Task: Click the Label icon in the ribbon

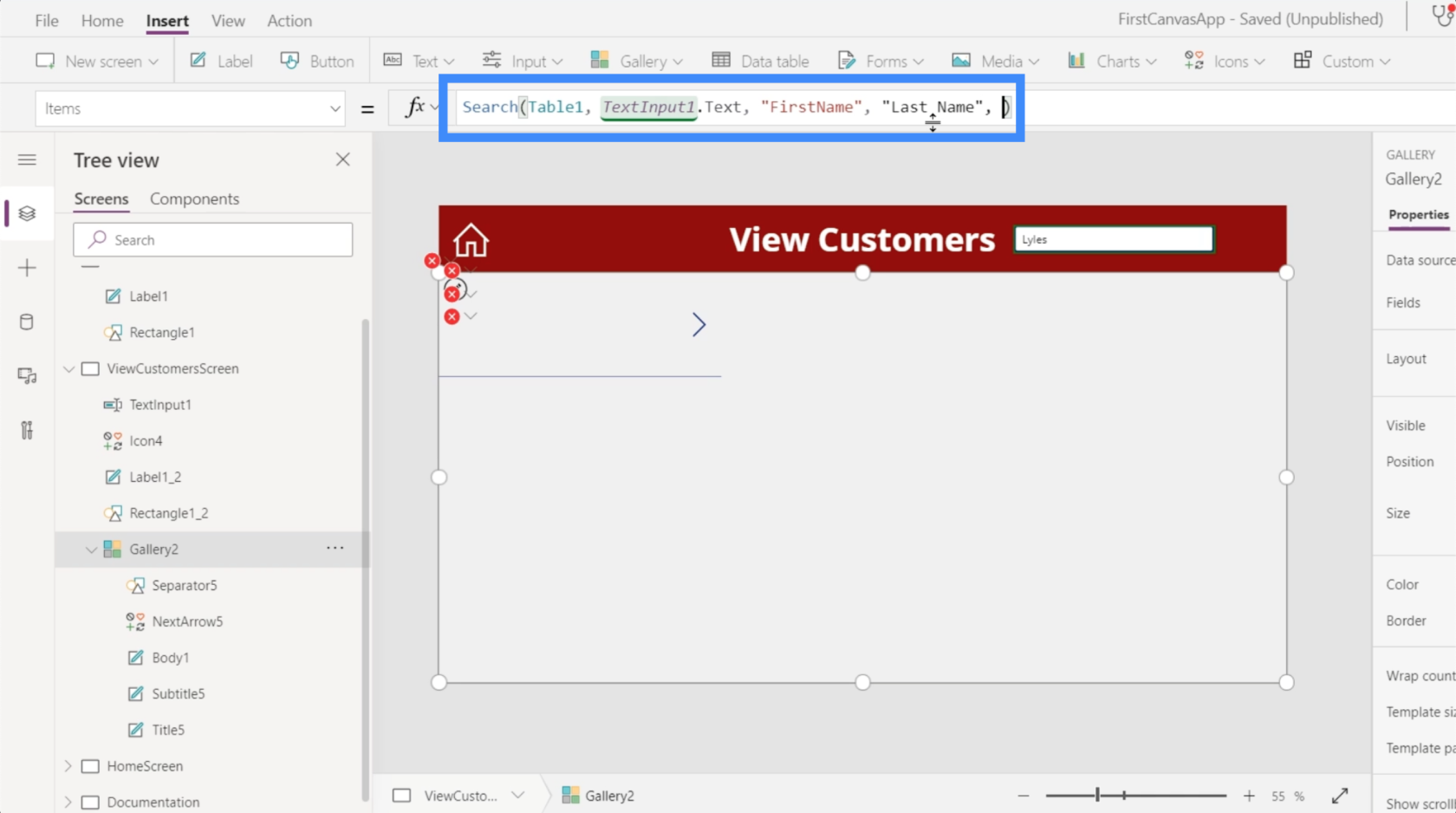Action: click(x=198, y=61)
